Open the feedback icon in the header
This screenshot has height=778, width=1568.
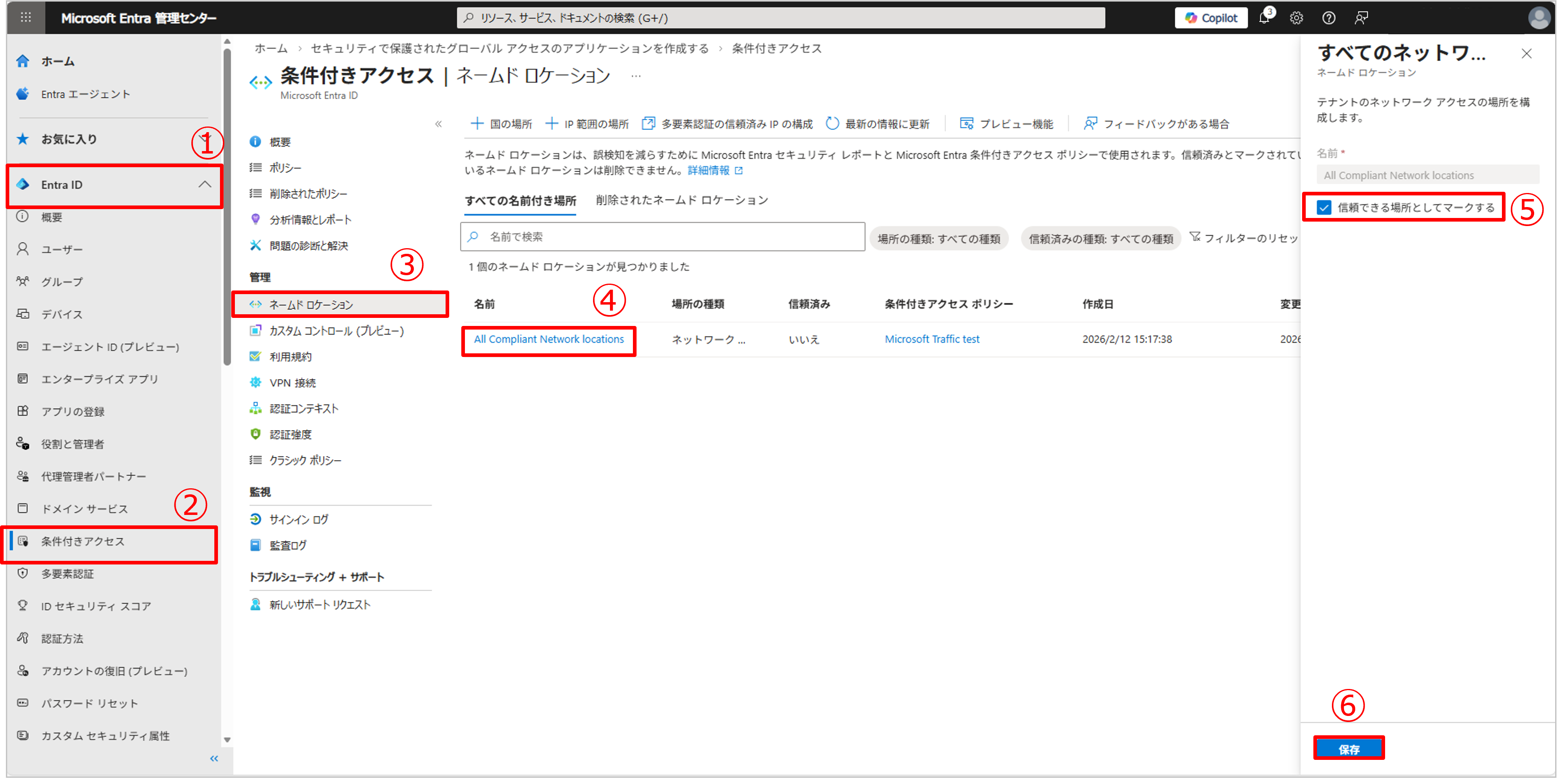1361,18
